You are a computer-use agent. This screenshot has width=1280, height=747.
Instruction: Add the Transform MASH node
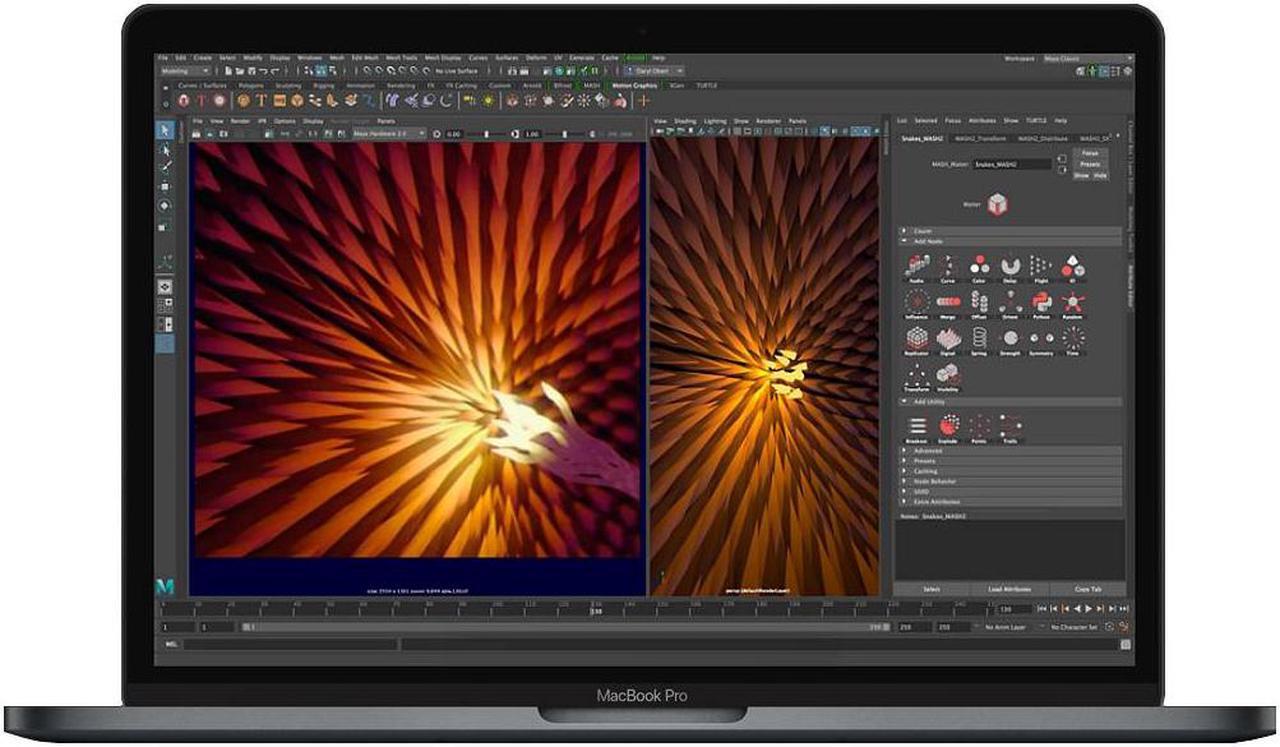(x=917, y=376)
